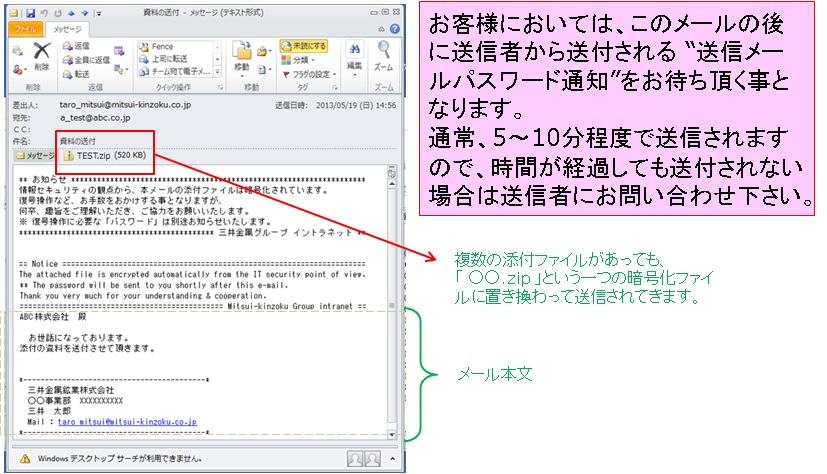This screenshot has height=474, width=827.
Task: Open the クイック操作 dialog launcher
Action: point(220,88)
